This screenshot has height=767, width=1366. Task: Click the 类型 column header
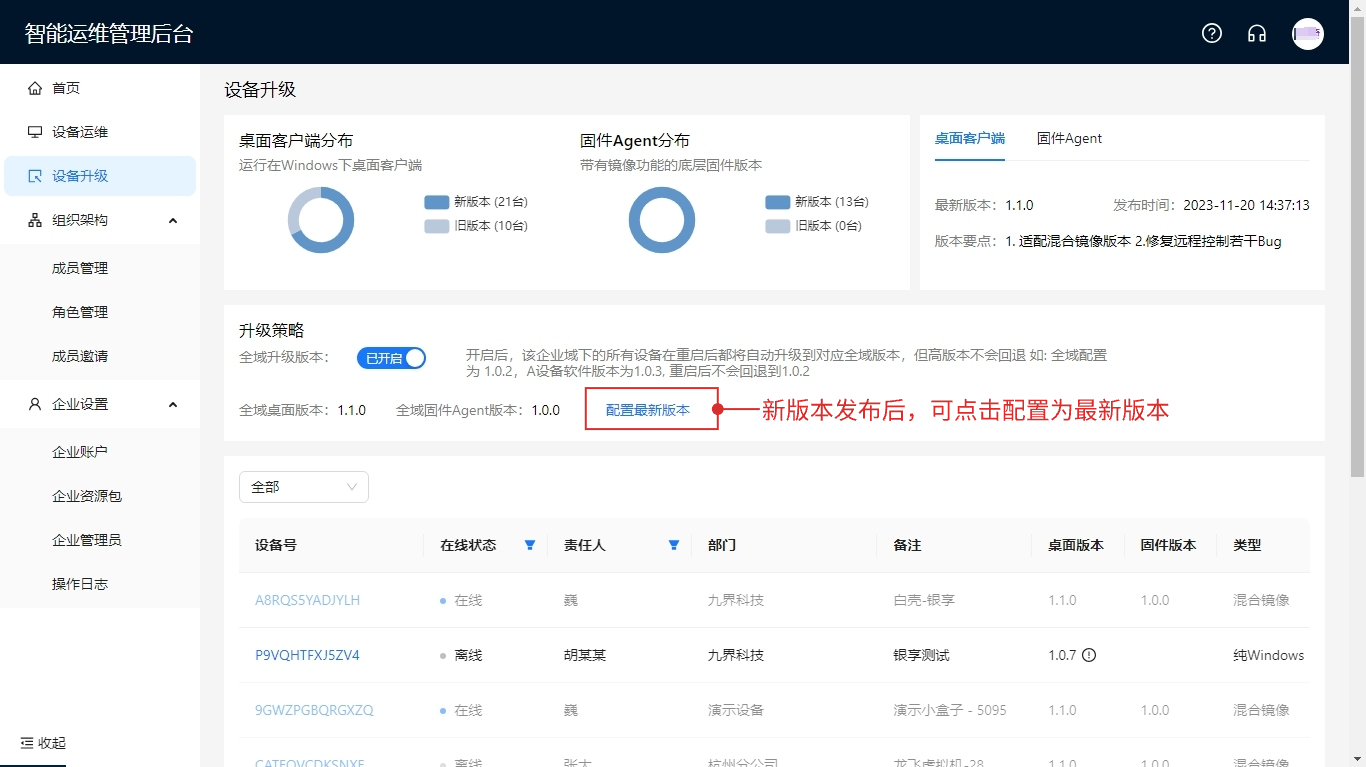1247,545
